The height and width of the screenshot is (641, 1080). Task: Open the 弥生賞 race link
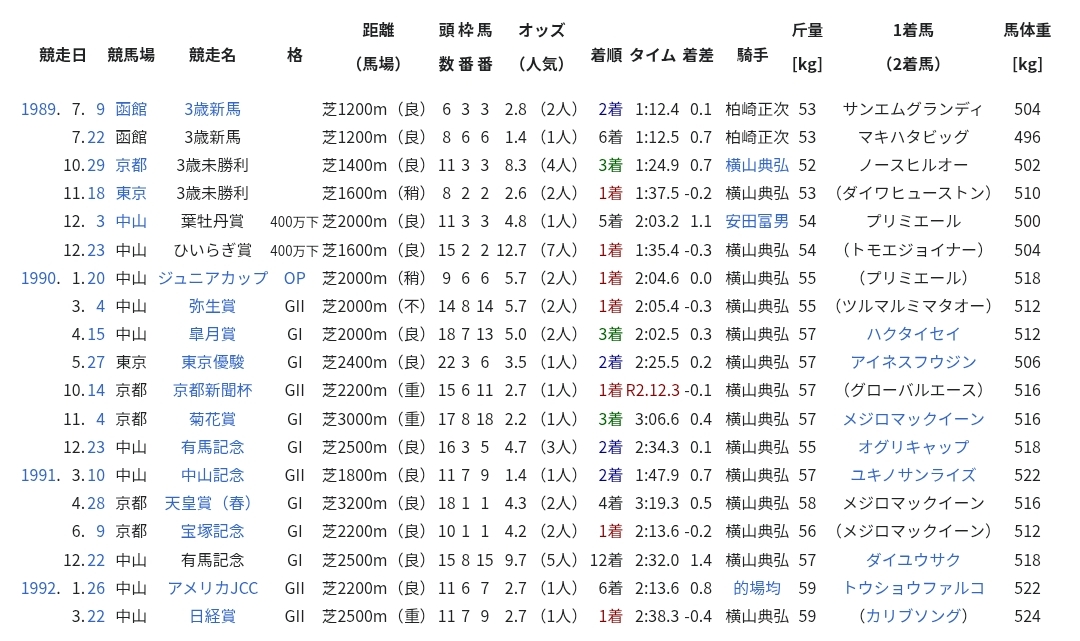[x=212, y=306]
